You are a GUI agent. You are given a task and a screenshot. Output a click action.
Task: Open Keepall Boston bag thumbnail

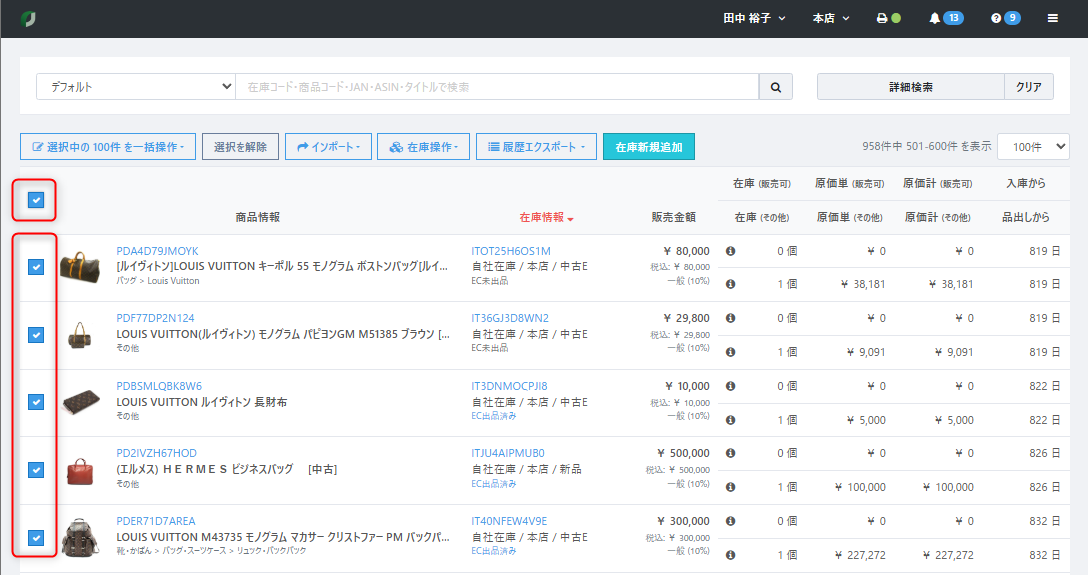click(x=80, y=267)
